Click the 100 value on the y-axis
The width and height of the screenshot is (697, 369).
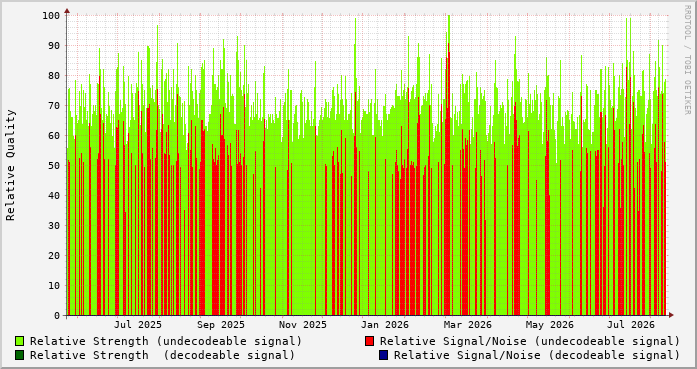click(51, 16)
